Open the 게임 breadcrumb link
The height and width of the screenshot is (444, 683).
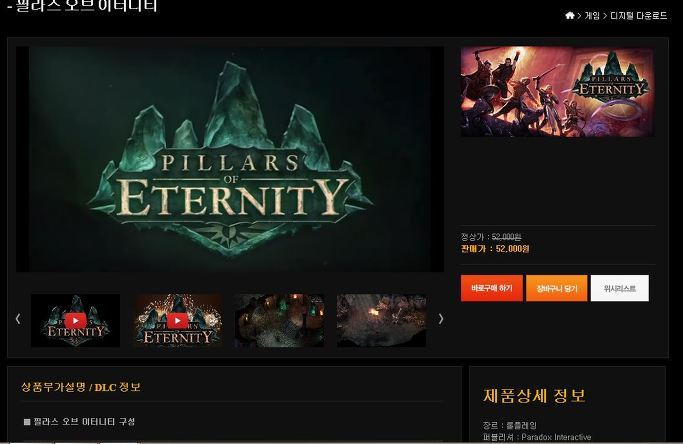coord(592,16)
